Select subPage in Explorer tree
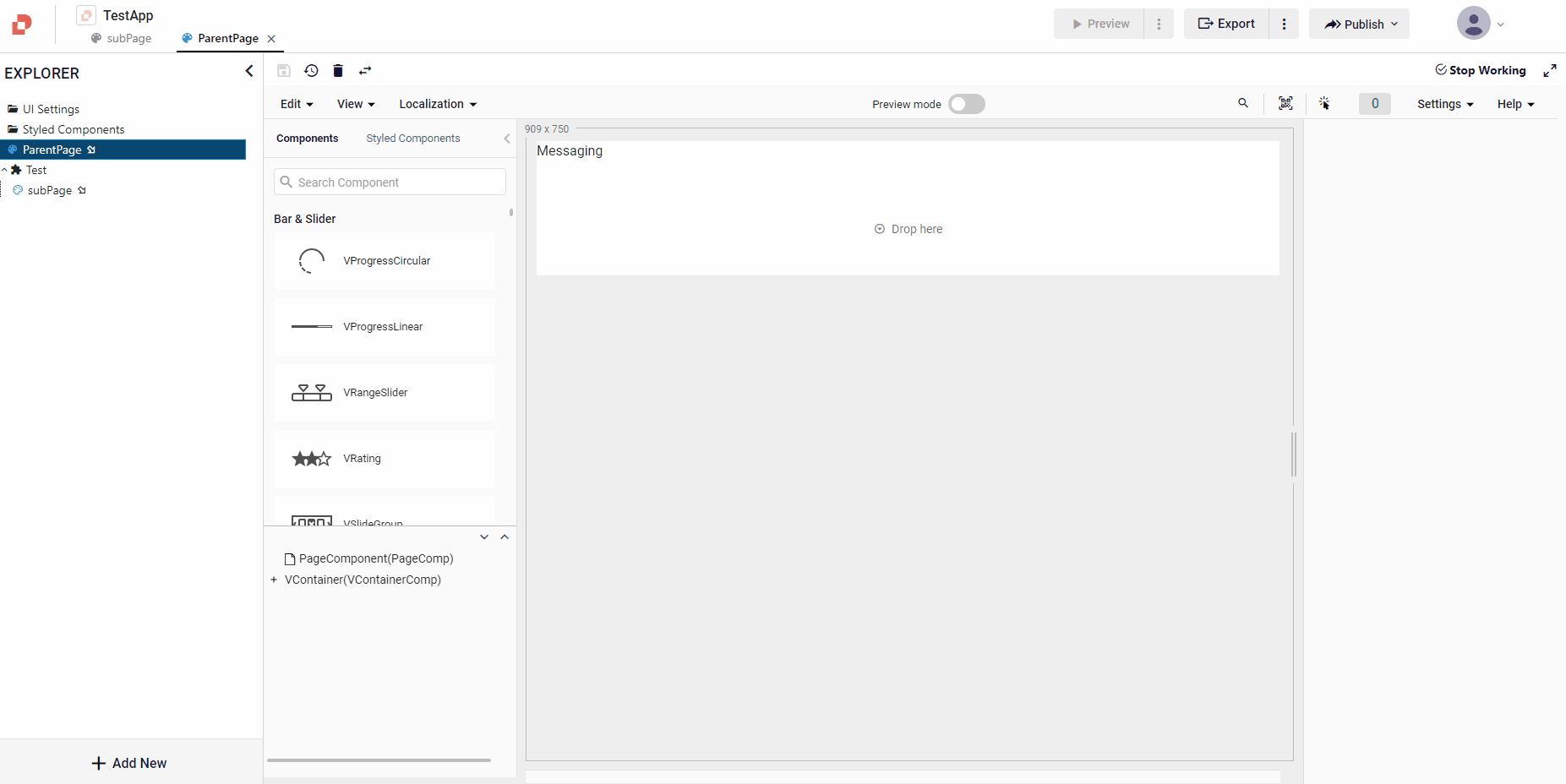The width and height of the screenshot is (1566, 784). click(49, 190)
